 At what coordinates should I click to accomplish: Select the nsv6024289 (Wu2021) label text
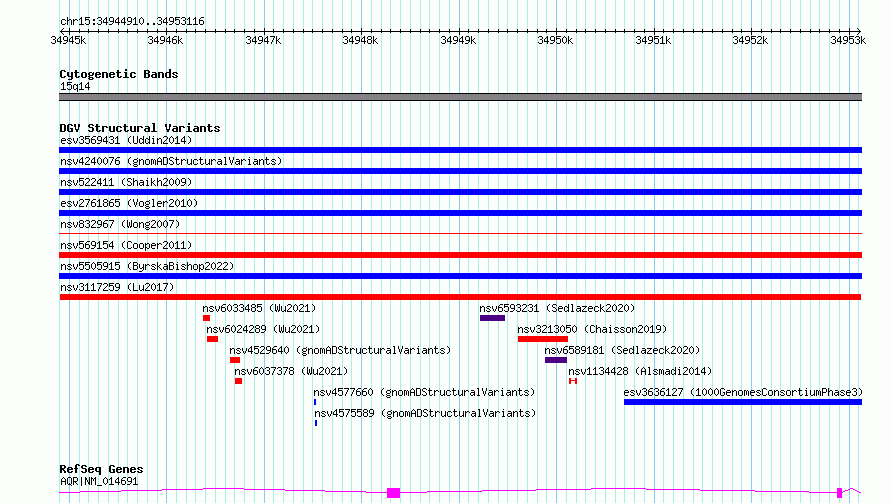tap(263, 329)
